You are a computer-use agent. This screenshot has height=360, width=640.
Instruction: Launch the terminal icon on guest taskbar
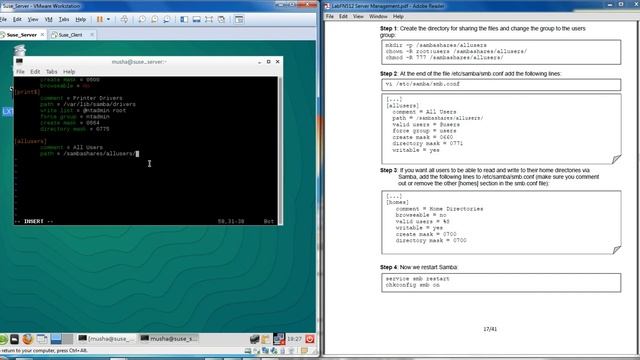[x=14, y=339]
